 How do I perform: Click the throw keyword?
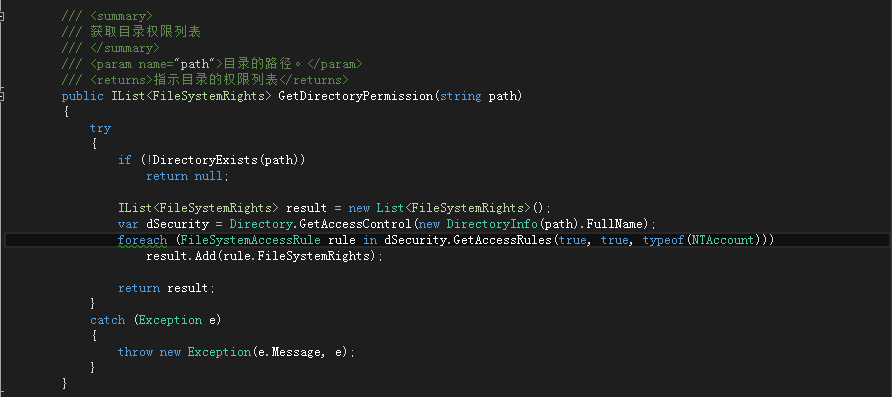tap(135, 352)
